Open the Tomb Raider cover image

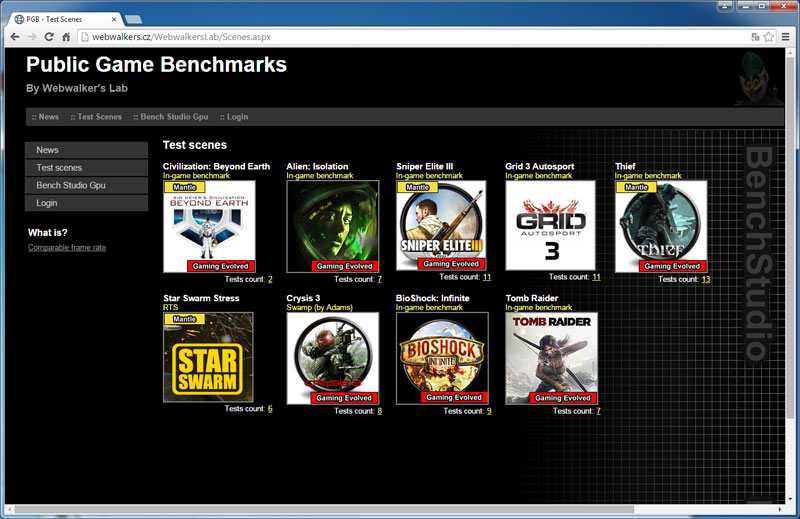[x=552, y=358]
